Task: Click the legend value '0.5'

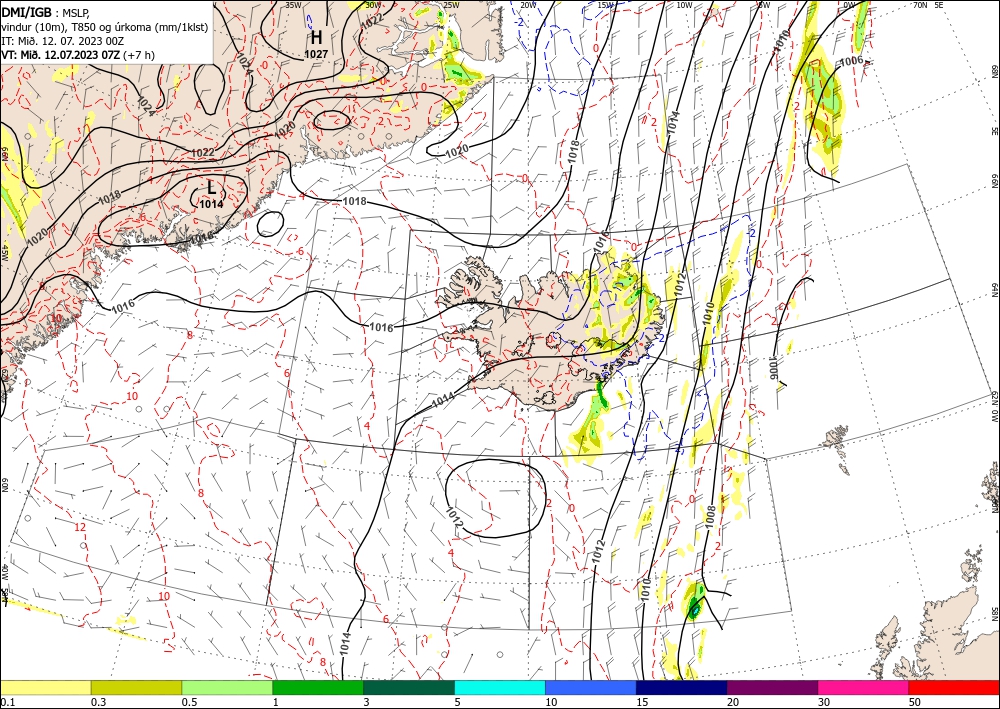Action: click(x=189, y=702)
